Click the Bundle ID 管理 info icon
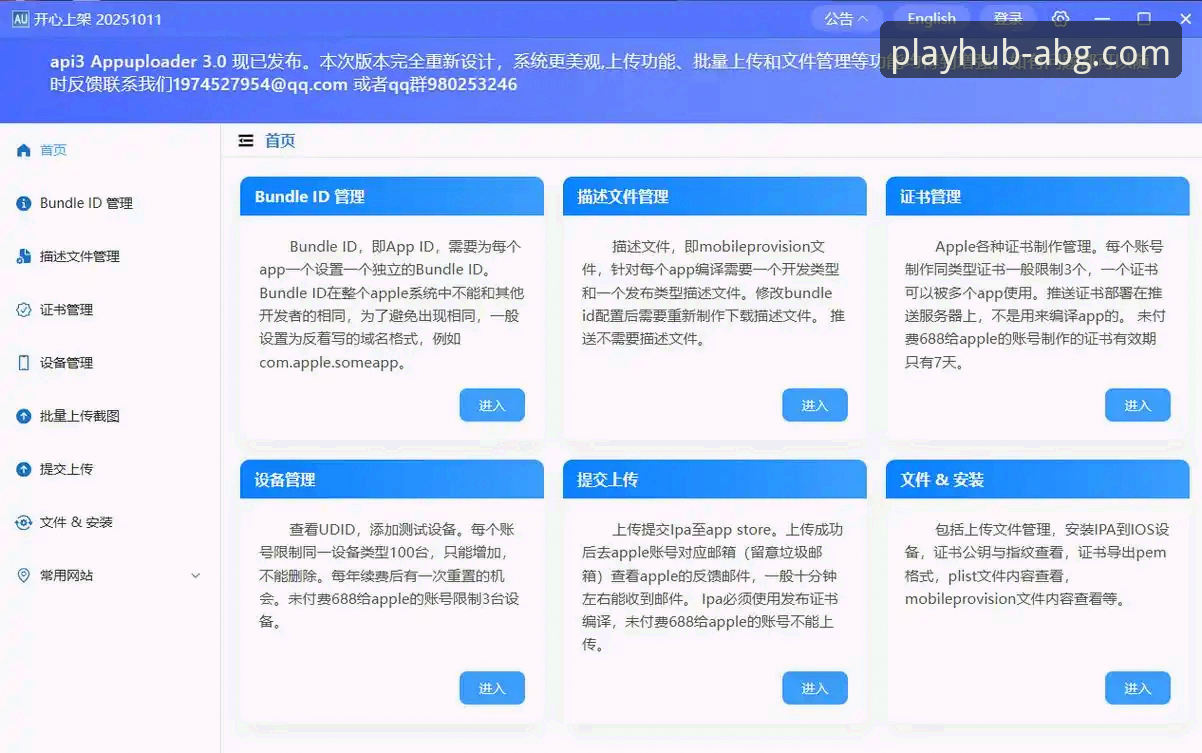 (23, 203)
